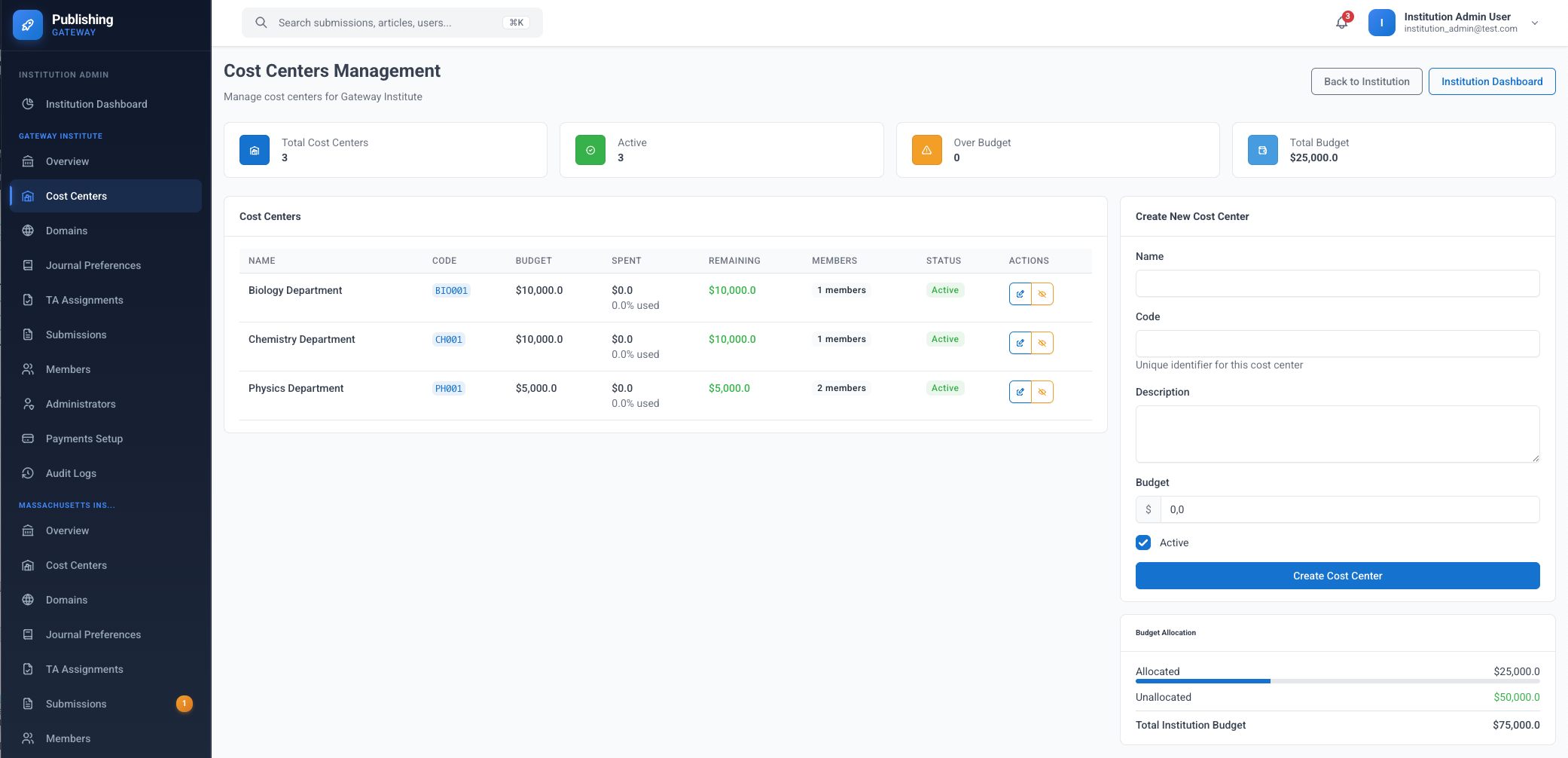Click the Create Cost Center button
The width and height of the screenshot is (1568, 758).
pos(1337,576)
